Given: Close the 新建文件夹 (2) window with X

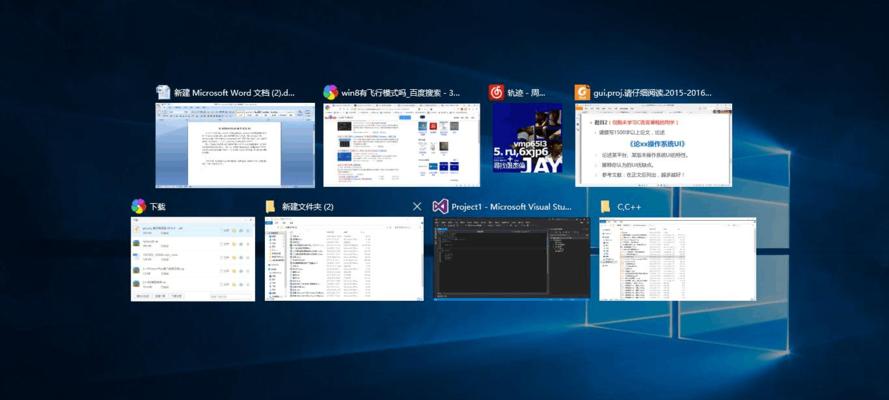Looking at the screenshot, I should point(417,206).
